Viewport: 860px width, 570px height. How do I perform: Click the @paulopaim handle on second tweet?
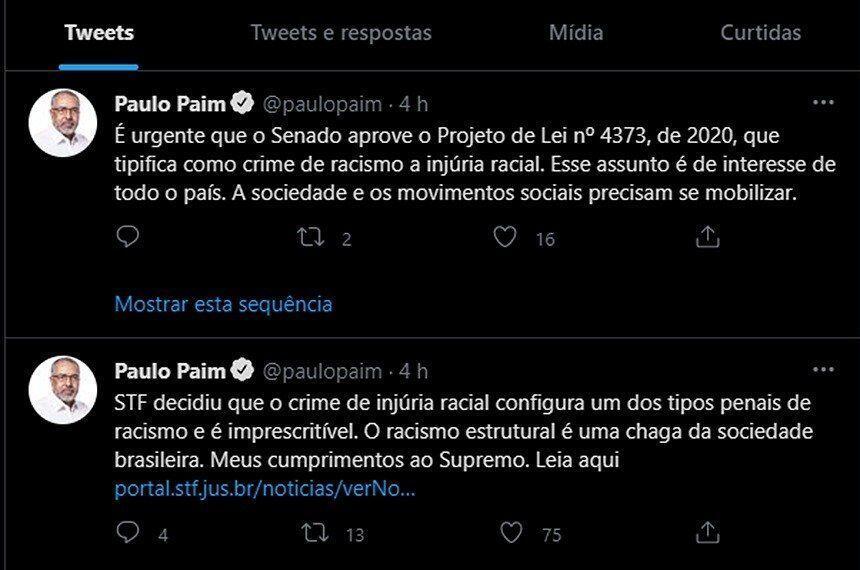click(x=322, y=371)
